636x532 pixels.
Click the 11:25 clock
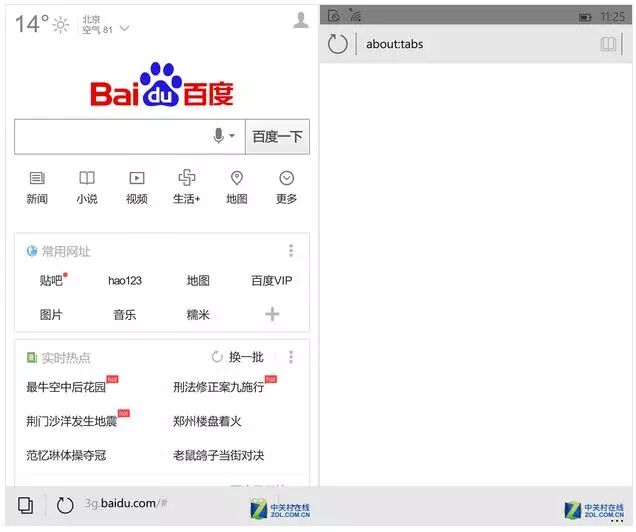click(612, 17)
